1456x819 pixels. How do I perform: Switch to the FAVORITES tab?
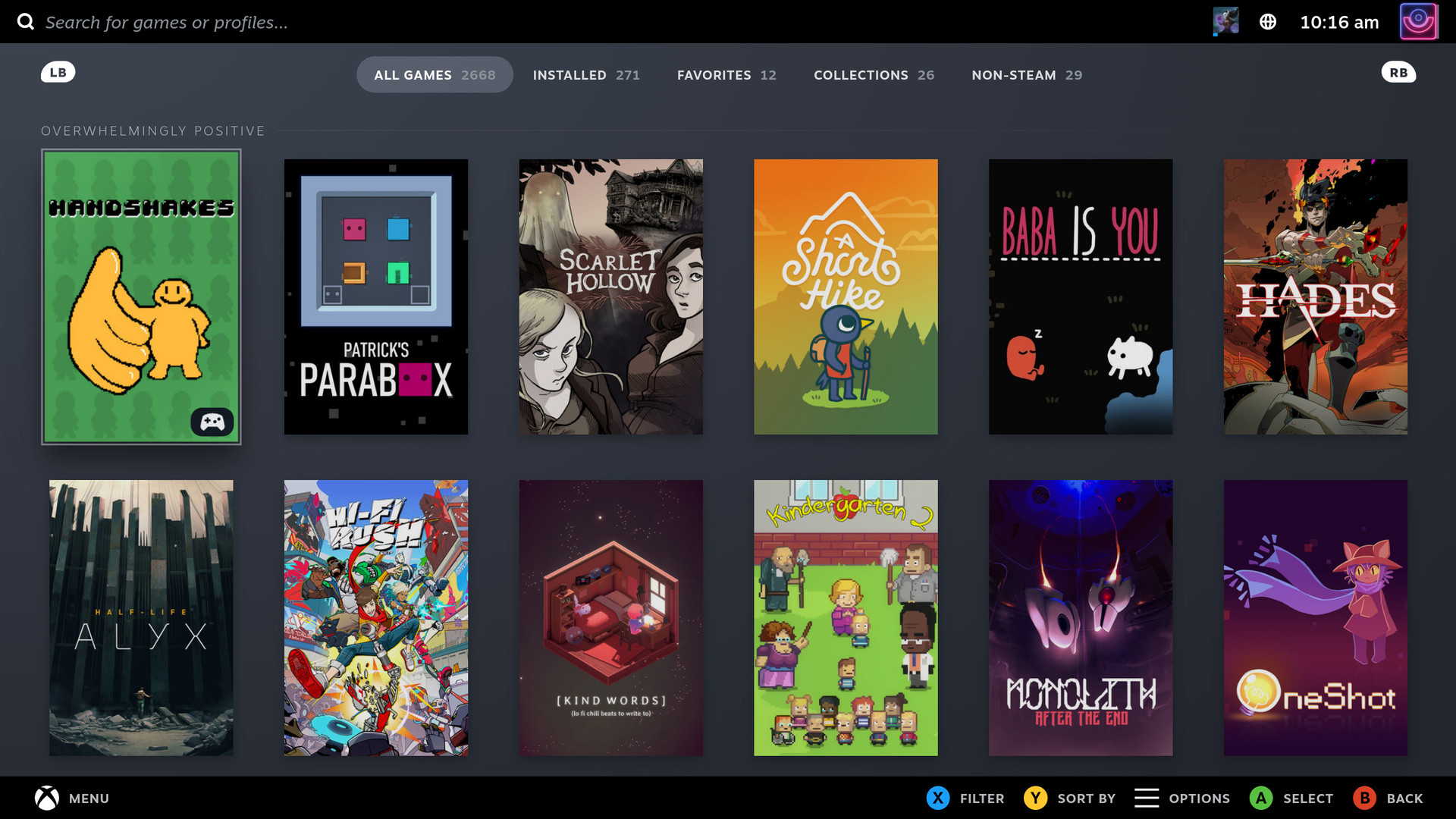726,75
